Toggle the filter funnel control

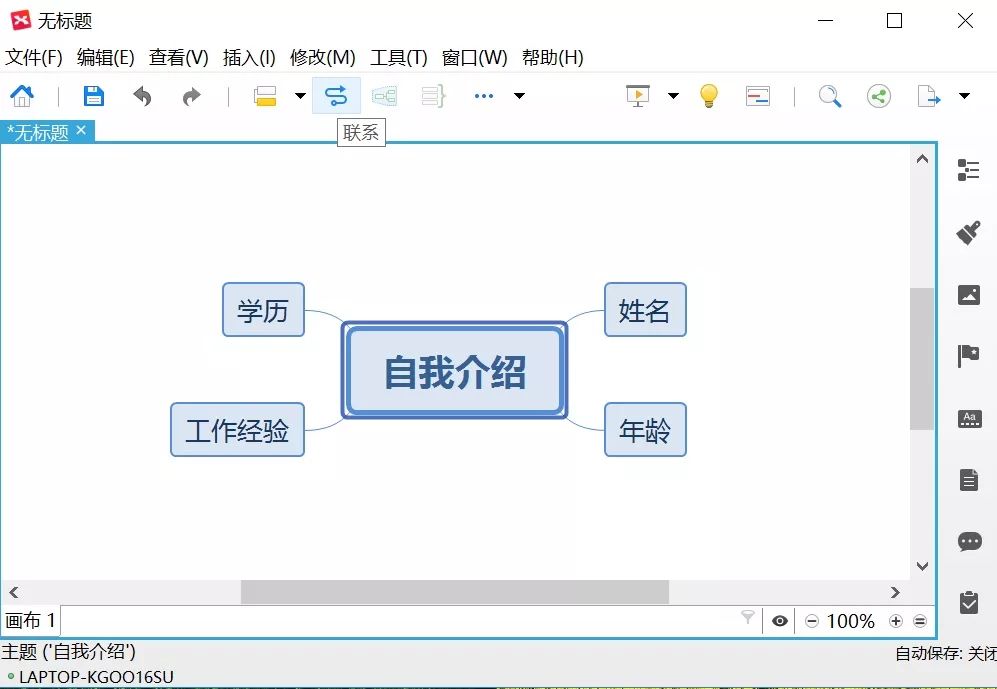[748, 620]
